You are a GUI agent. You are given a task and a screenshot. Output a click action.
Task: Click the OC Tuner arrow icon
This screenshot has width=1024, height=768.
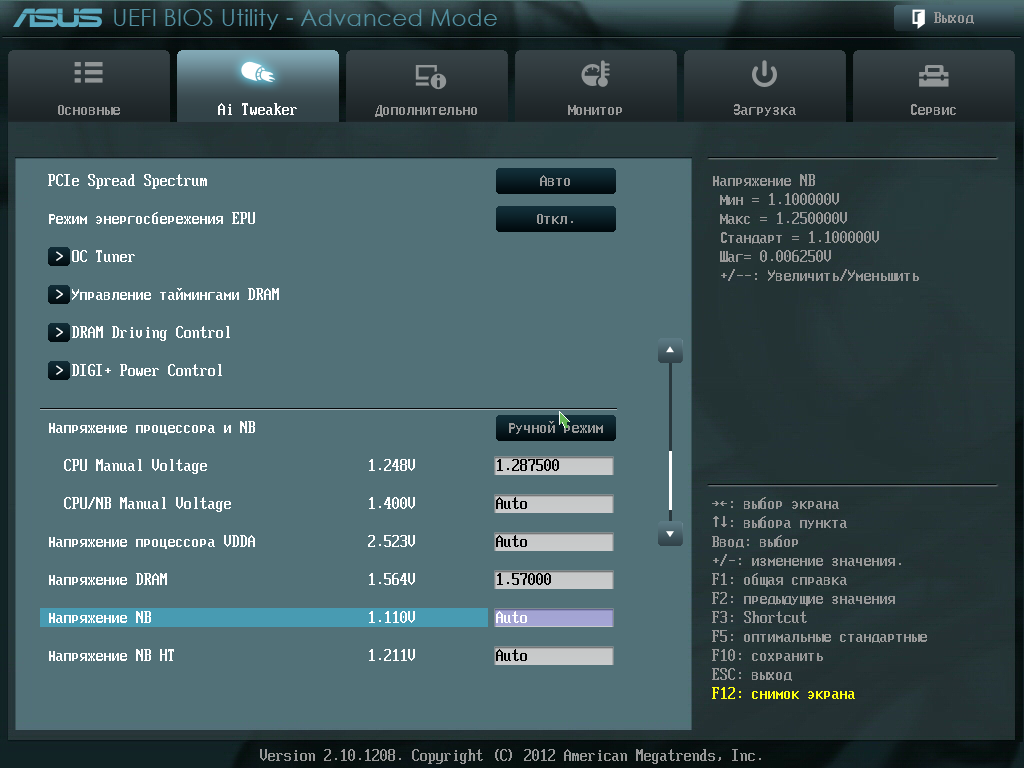tap(59, 257)
